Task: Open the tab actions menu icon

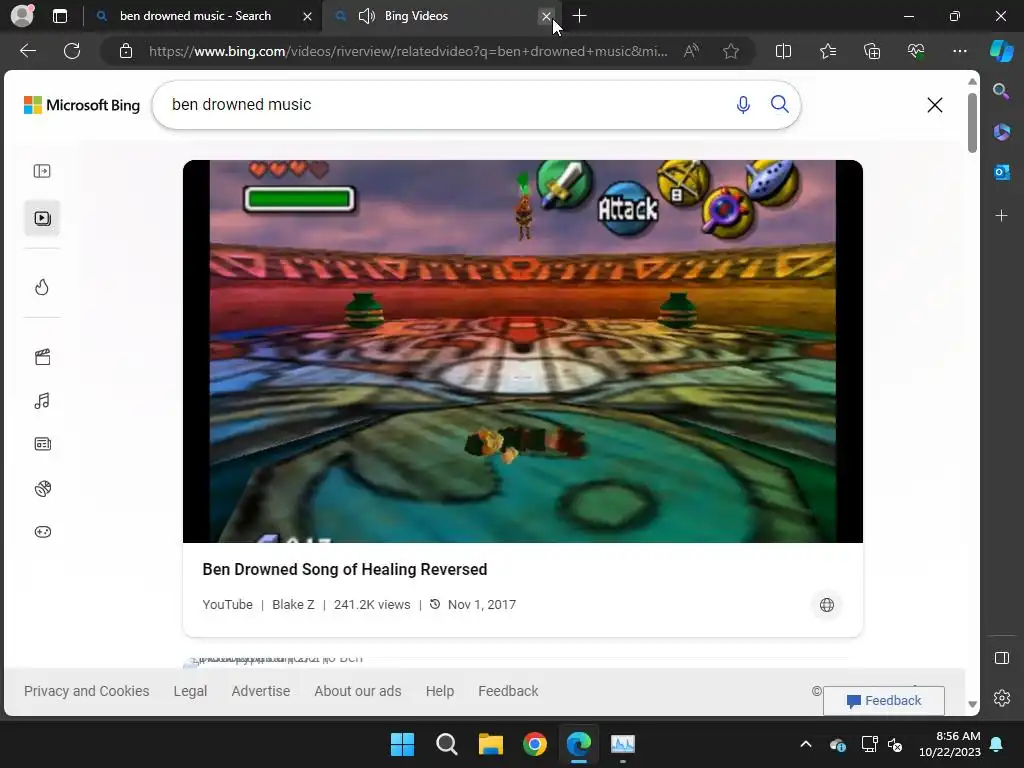Action: point(60,16)
